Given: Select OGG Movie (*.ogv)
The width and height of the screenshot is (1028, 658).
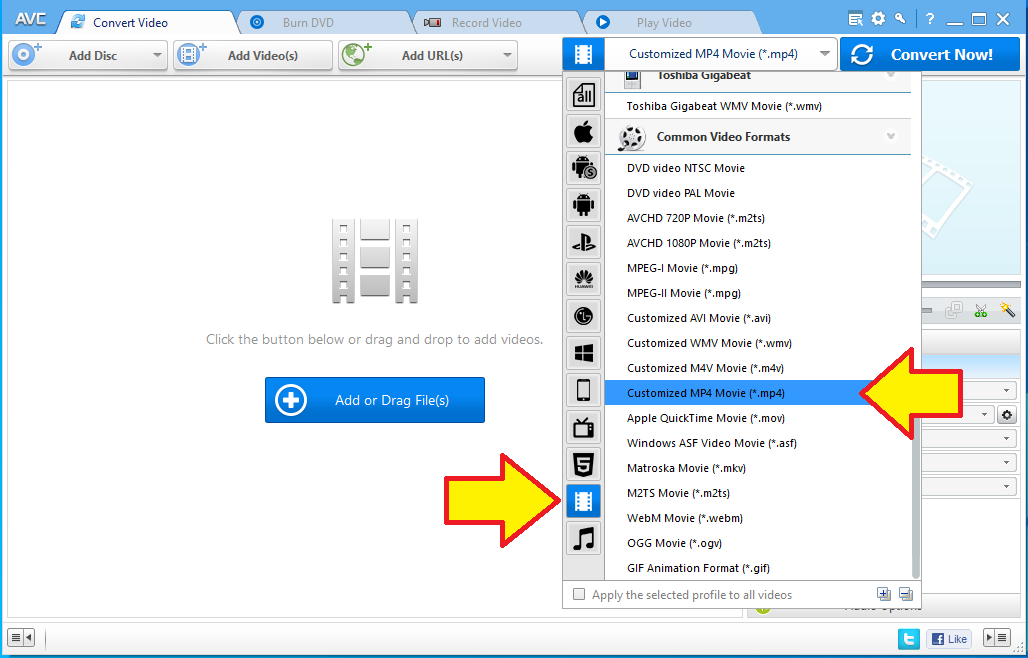Looking at the screenshot, I should click(757, 543).
